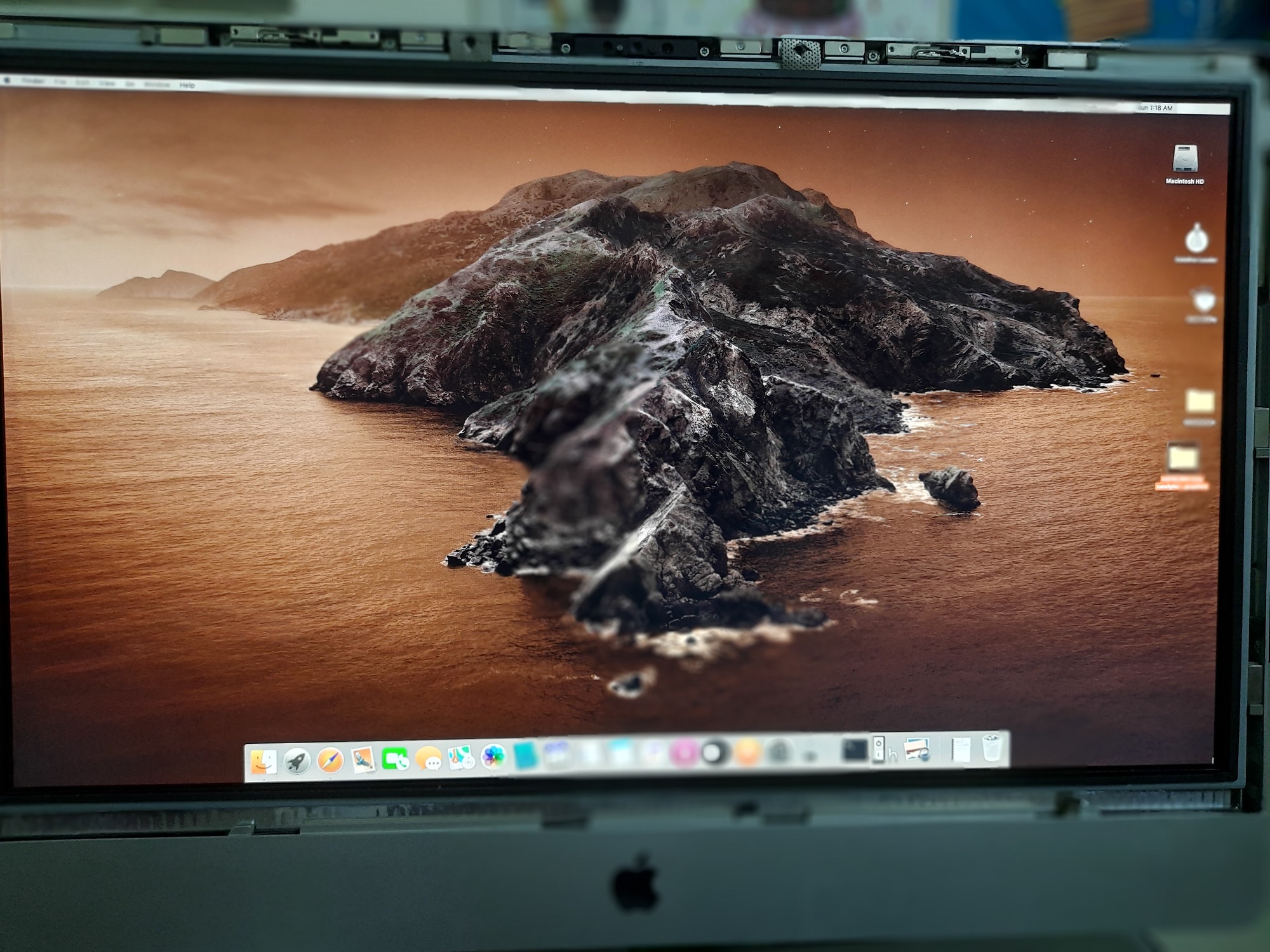Select the unselected desktop folder icon
Image resolution: width=1270 pixels, height=952 pixels.
pos(1200,402)
